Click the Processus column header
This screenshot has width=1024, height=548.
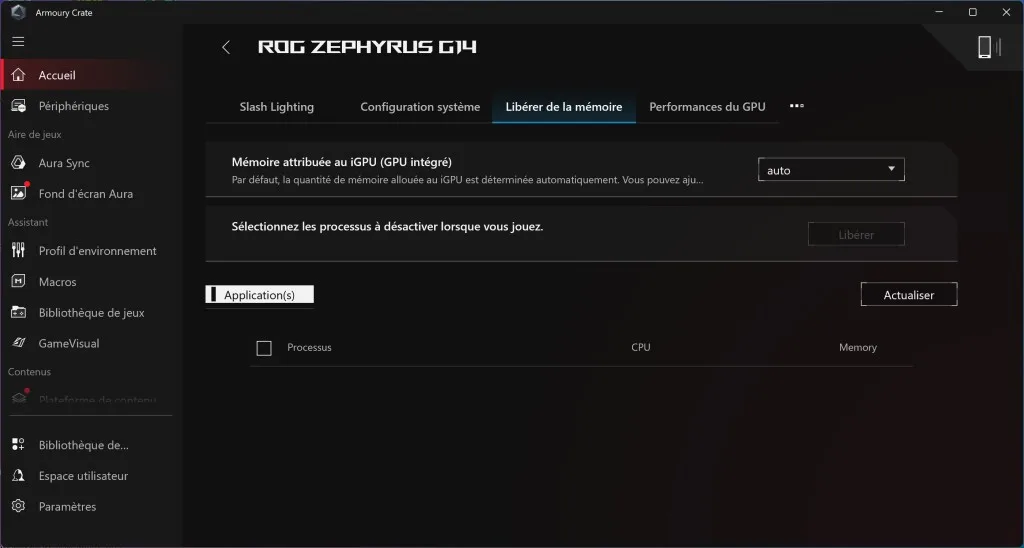click(309, 347)
